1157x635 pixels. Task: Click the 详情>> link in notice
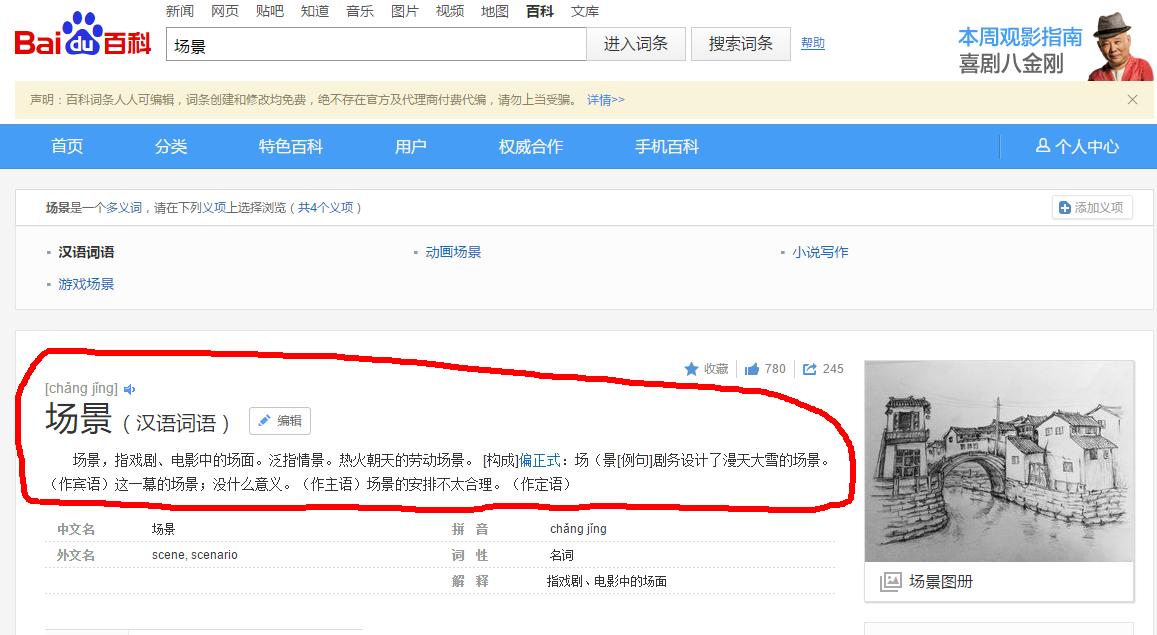pos(605,100)
